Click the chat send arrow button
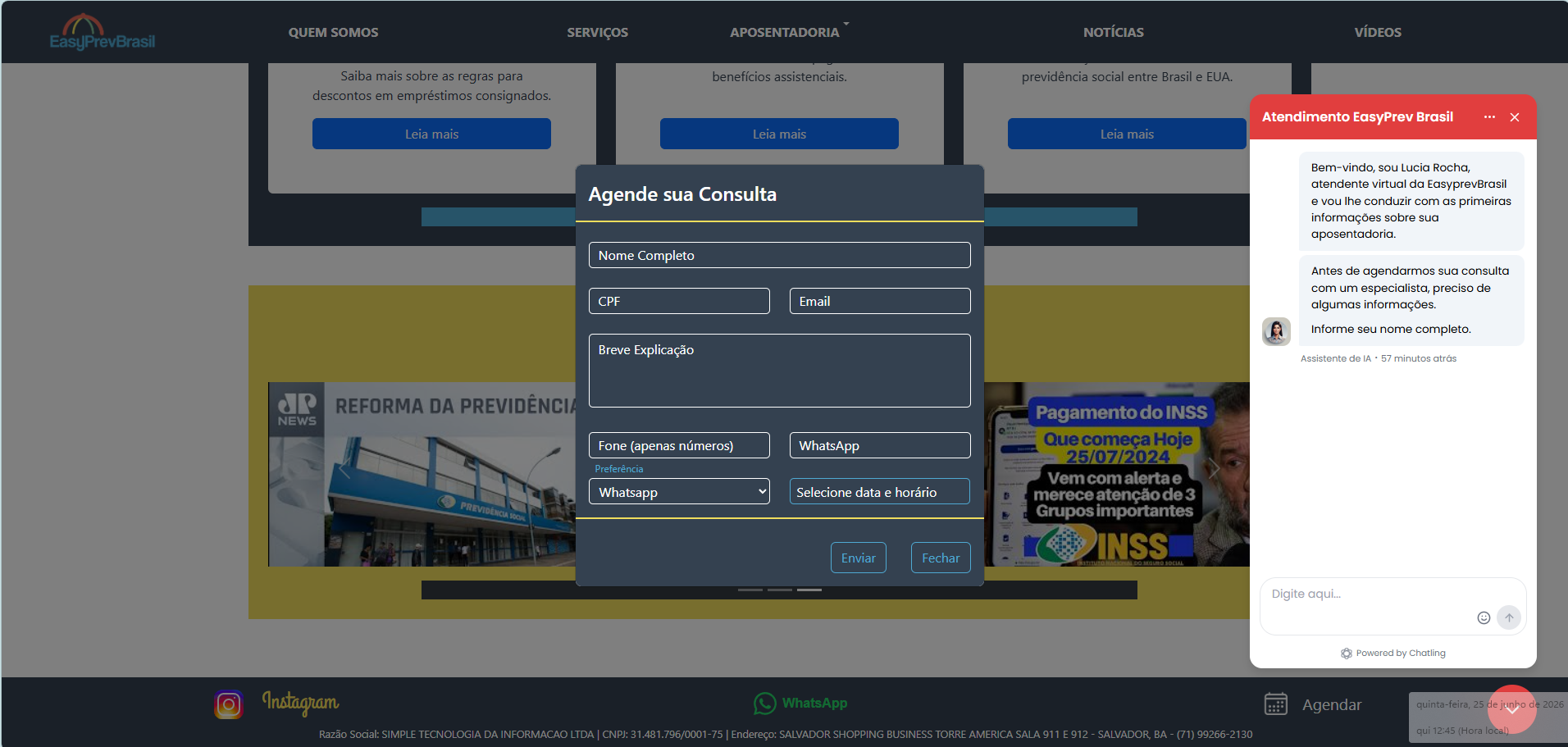The height and width of the screenshot is (747, 1568). [1509, 617]
